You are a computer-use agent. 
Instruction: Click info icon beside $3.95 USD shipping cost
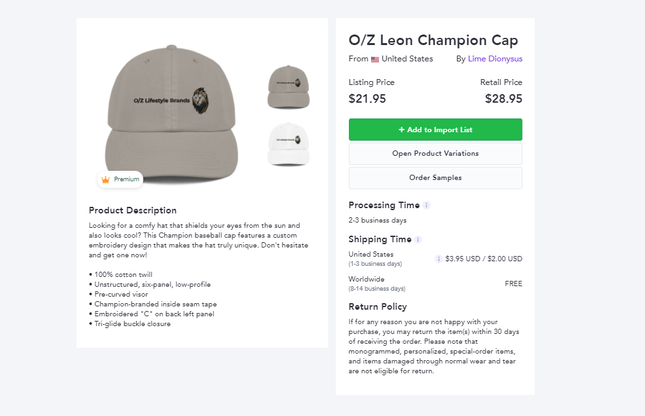pyautogui.click(x=439, y=258)
